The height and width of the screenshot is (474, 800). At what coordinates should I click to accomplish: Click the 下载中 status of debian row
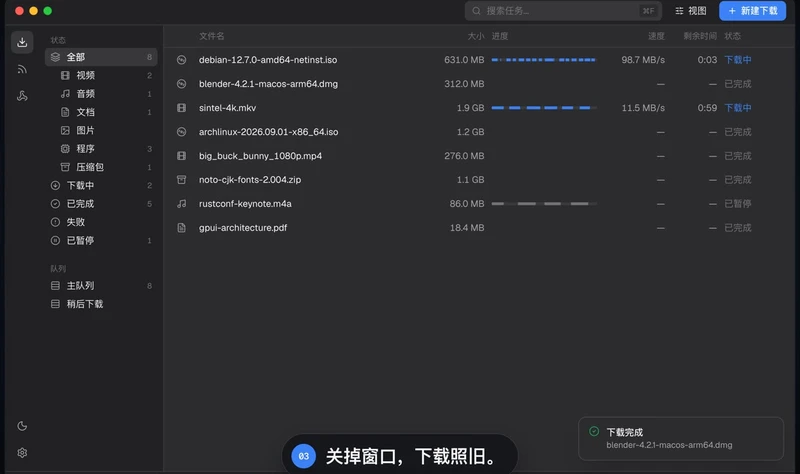738,60
